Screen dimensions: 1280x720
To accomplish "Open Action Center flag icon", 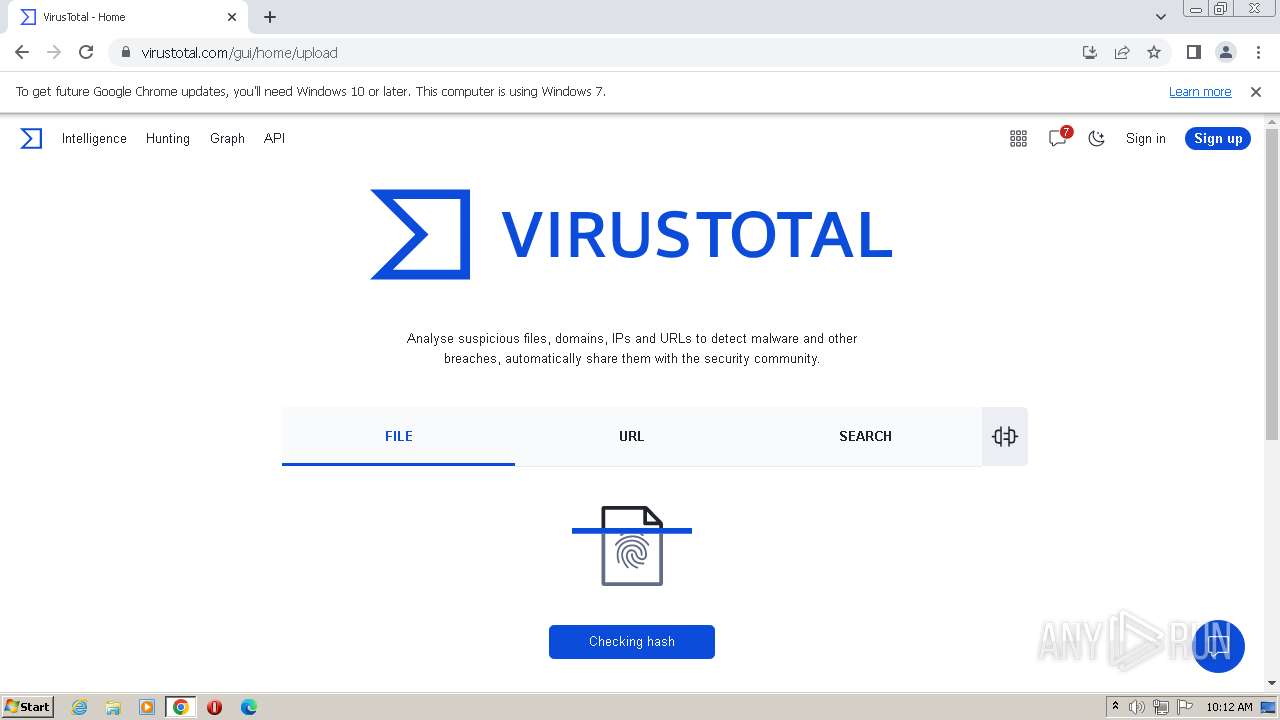I will click(x=1185, y=707).
